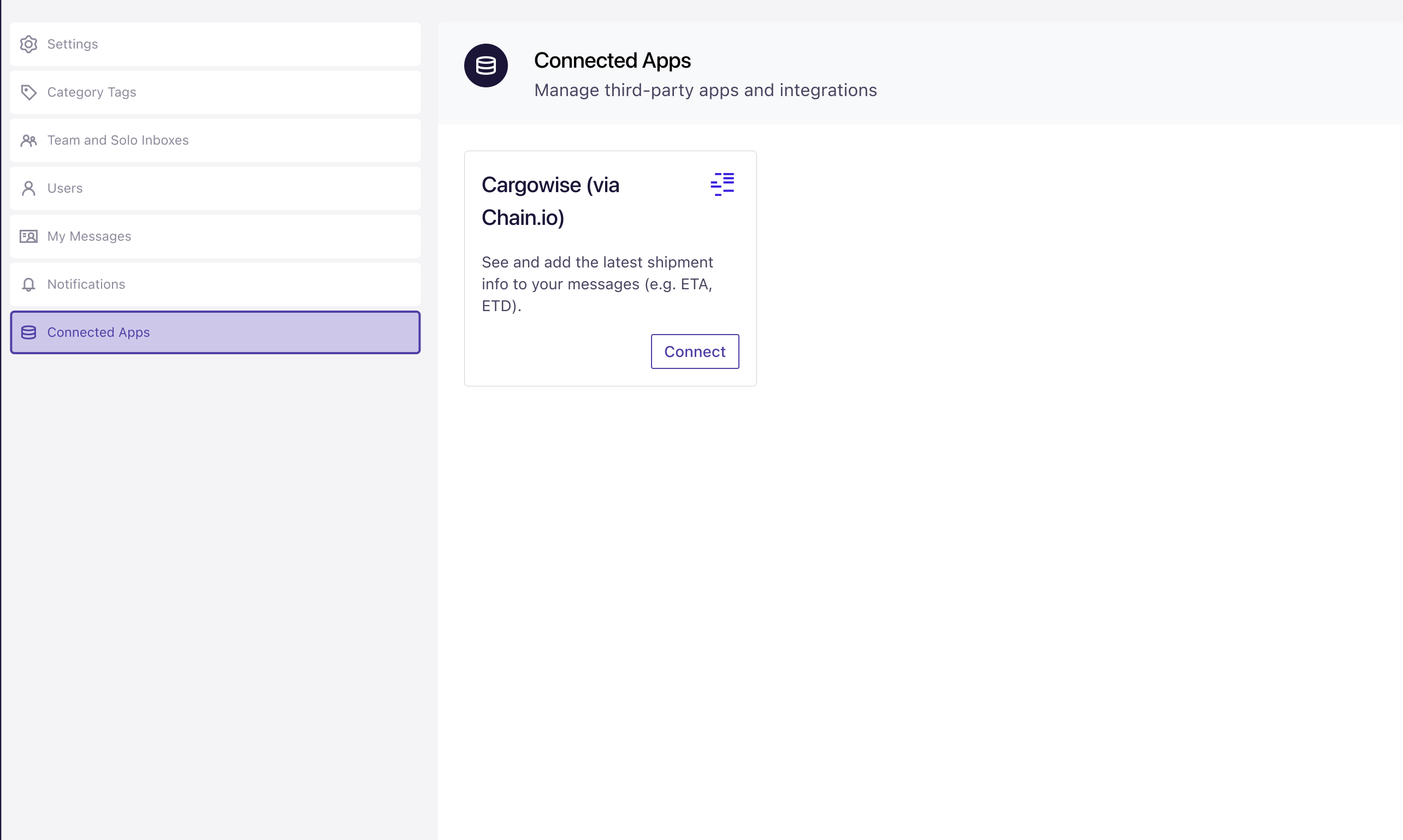Select the Users menu item
Viewport: 1403px width, 840px height.
click(x=215, y=188)
